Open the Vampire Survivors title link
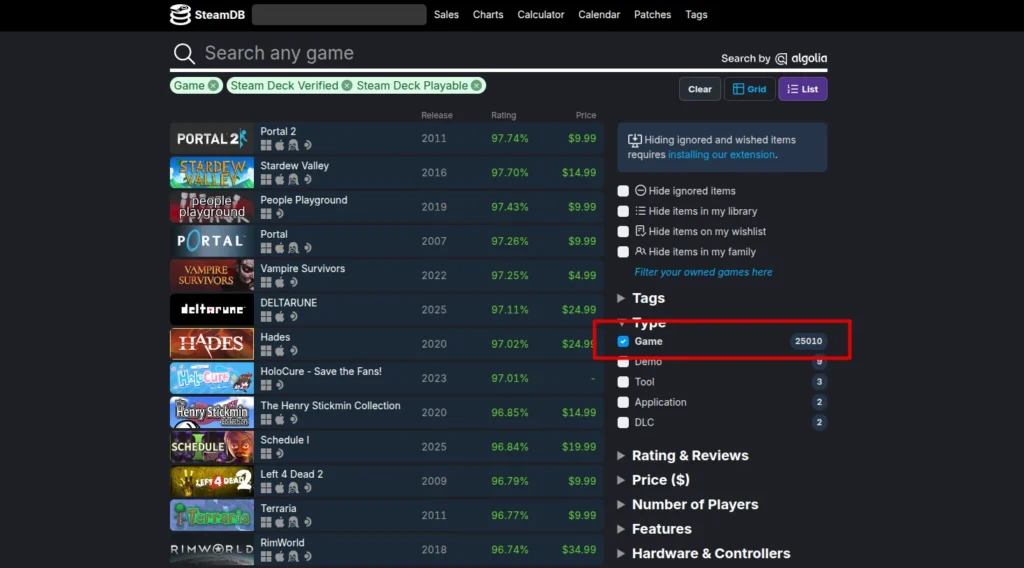Screen dimensions: 1024x568 point(302,268)
